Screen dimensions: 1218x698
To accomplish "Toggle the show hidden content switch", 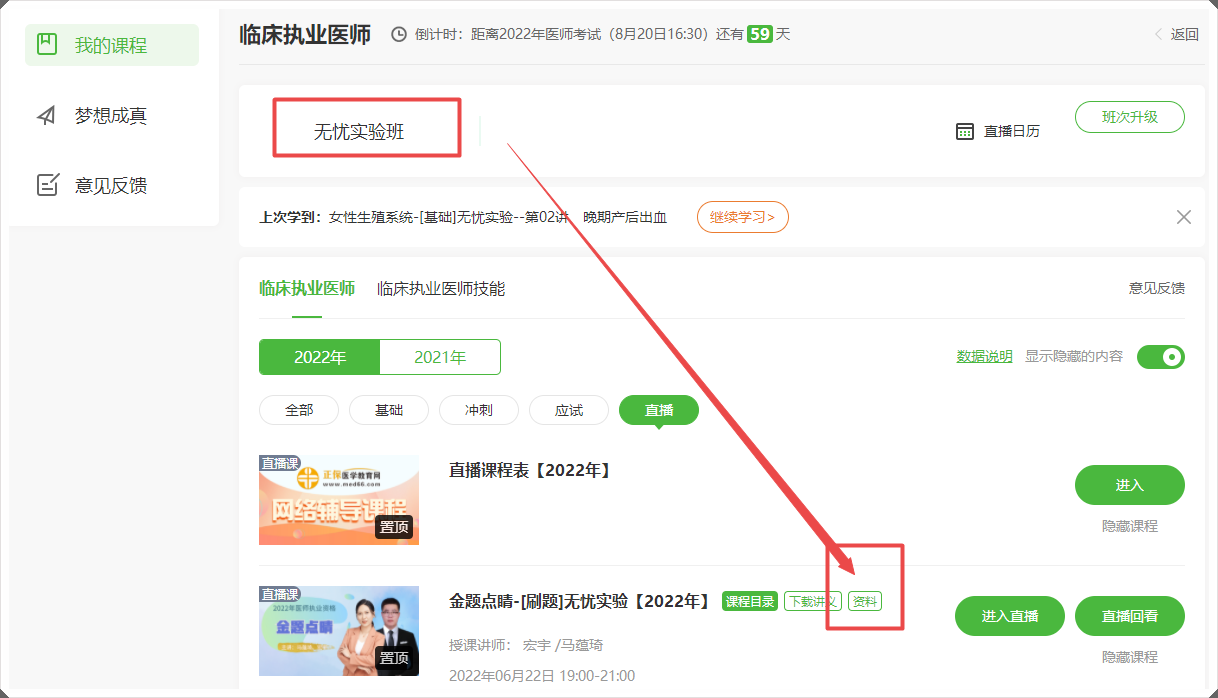I will pos(1160,357).
